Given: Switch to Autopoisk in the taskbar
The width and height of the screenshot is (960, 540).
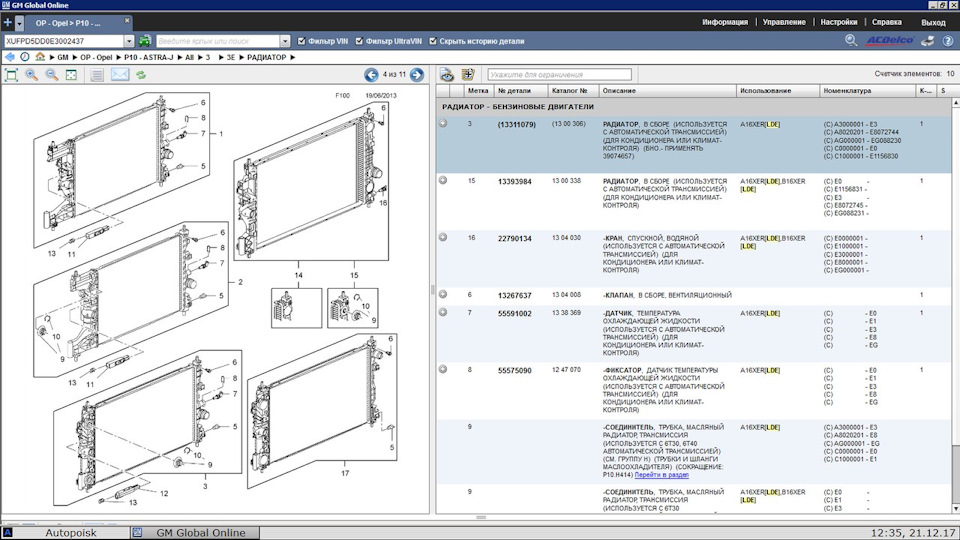Looking at the screenshot, I should click(64, 533).
